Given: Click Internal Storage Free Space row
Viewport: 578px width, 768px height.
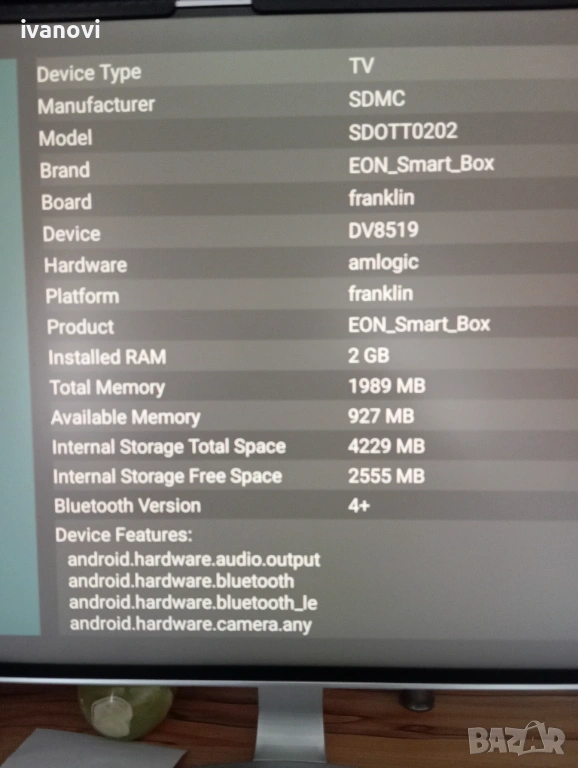Looking at the screenshot, I should click(315, 476).
